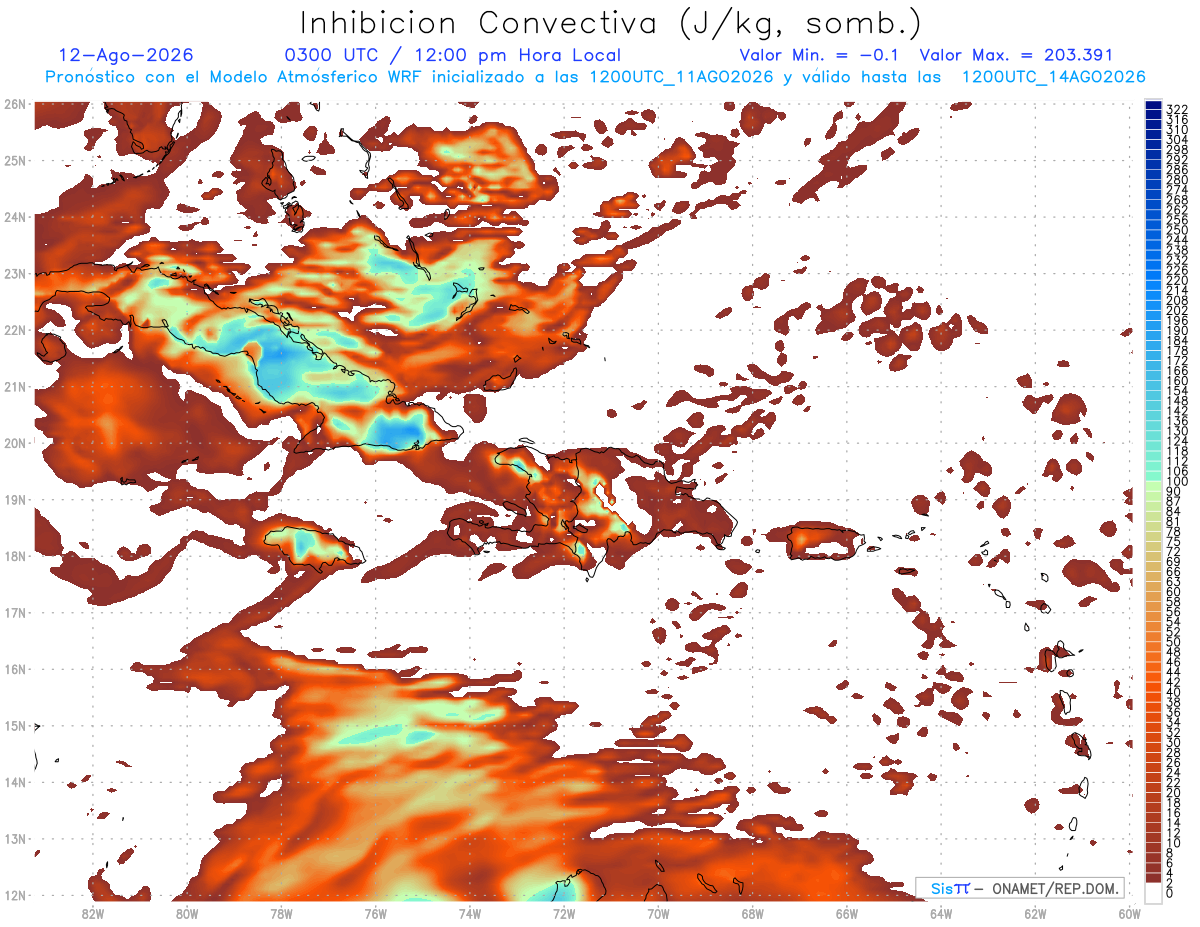Click the 18N latitude label
Viewport: 1200px width, 927px height.
(15, 556)
